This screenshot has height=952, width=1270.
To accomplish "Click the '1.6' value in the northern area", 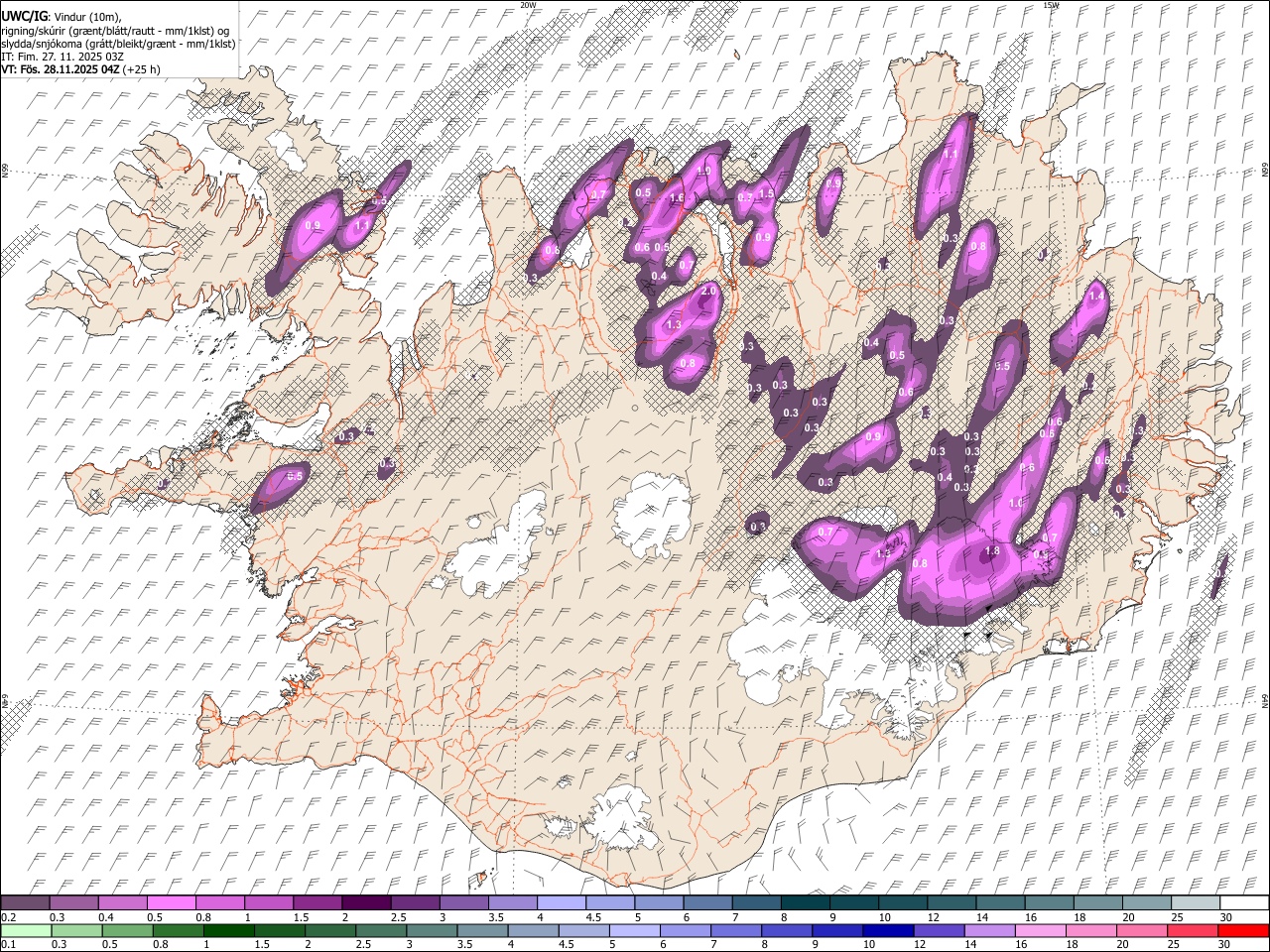I will pyautogui.click(x=678, y=199).
